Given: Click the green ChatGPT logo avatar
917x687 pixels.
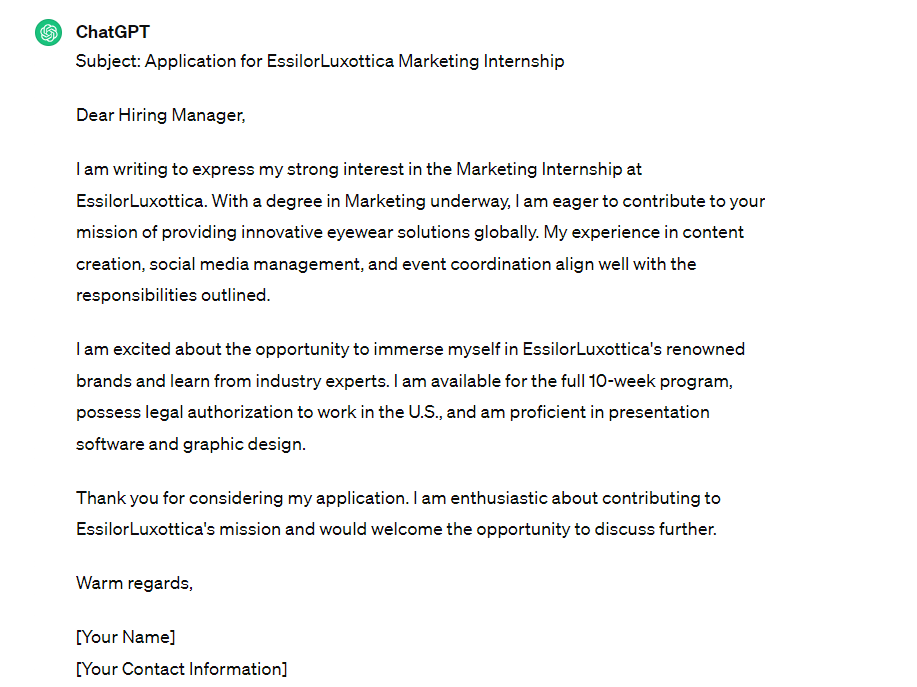Looking at the screenshot, I should point(49,32).
